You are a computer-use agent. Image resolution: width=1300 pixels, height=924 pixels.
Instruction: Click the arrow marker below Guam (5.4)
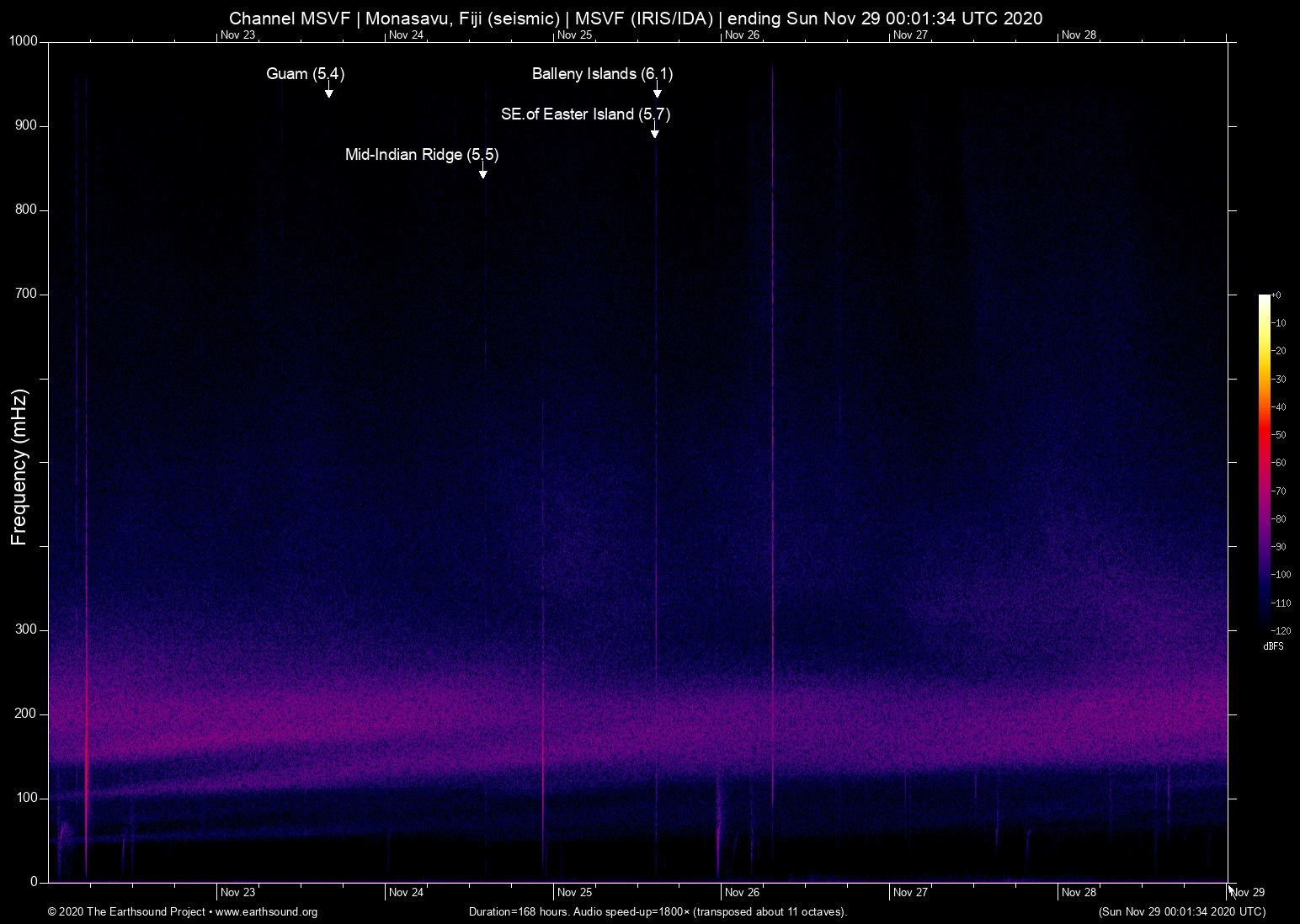coord(329,93)
